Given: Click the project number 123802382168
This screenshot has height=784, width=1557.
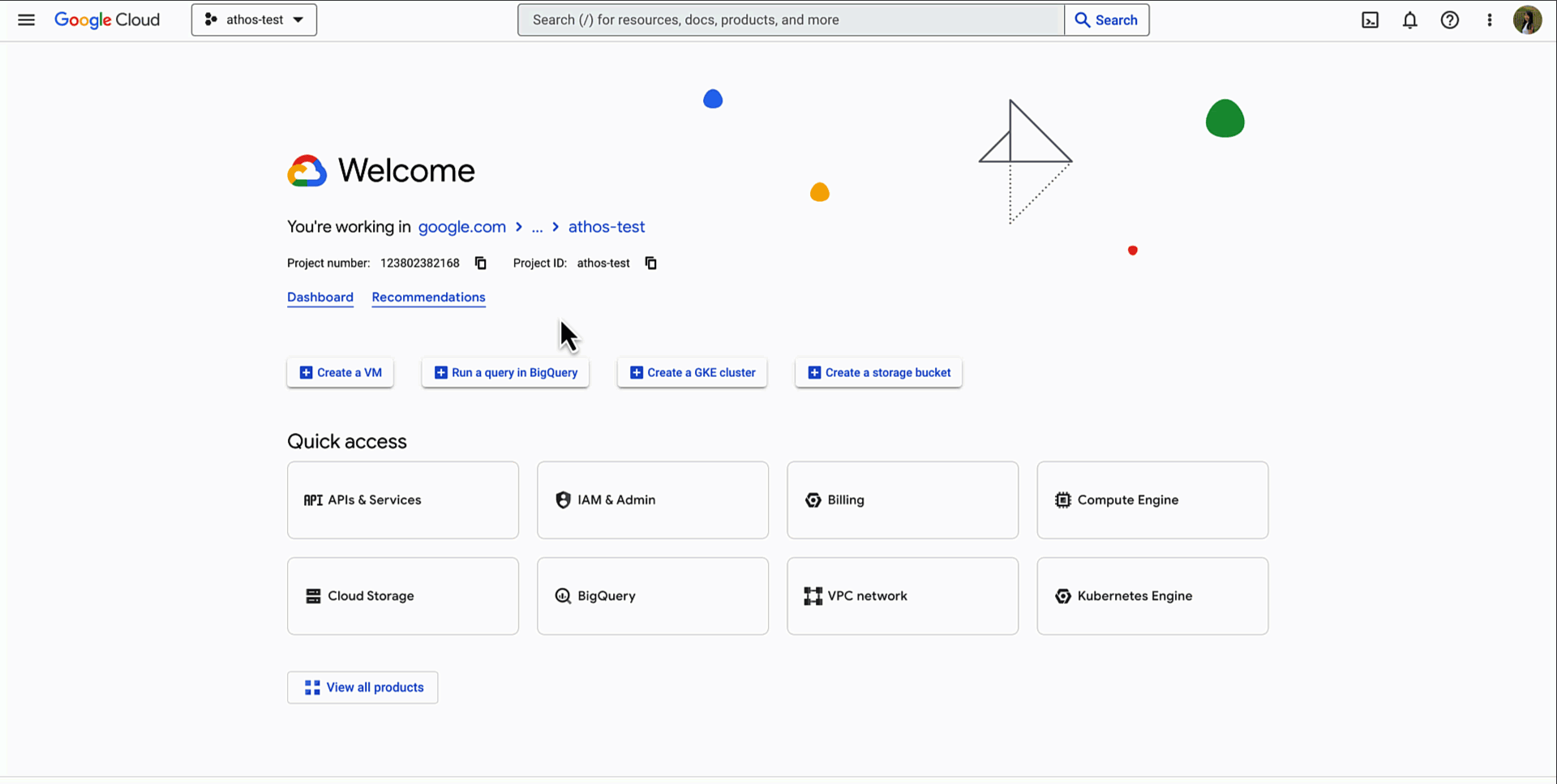Looking at the screenshot, I should pos(420,263).
